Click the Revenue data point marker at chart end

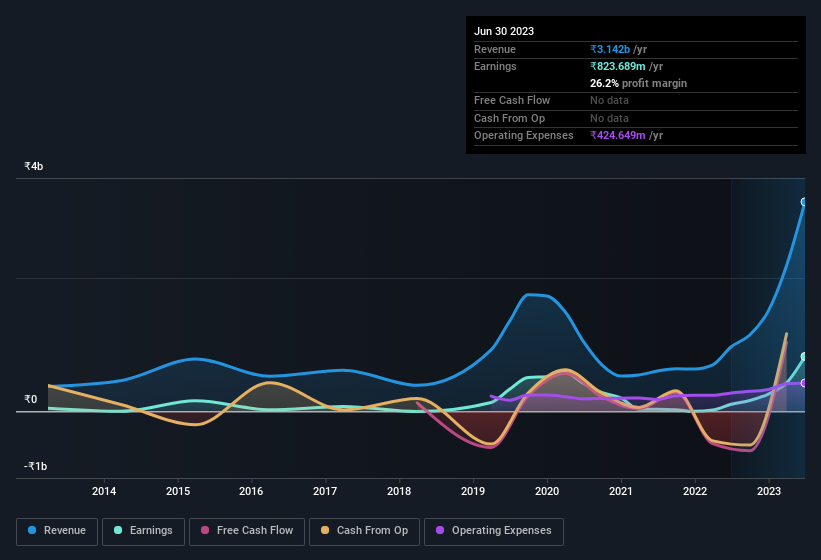[x=804, y=202]
